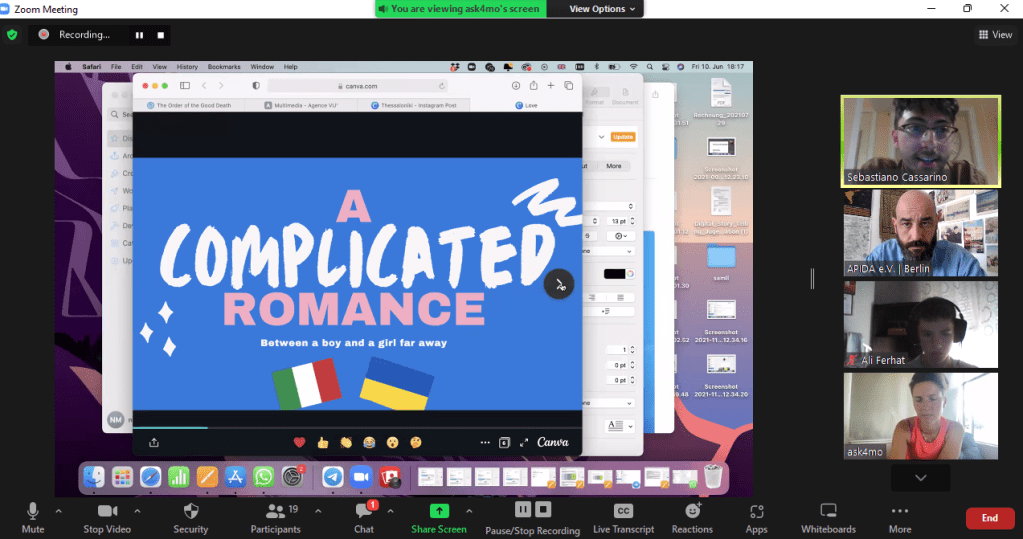Stop the recording at the top bar
This screenshot has height=539, width=1023.
[x=160, y=34]
